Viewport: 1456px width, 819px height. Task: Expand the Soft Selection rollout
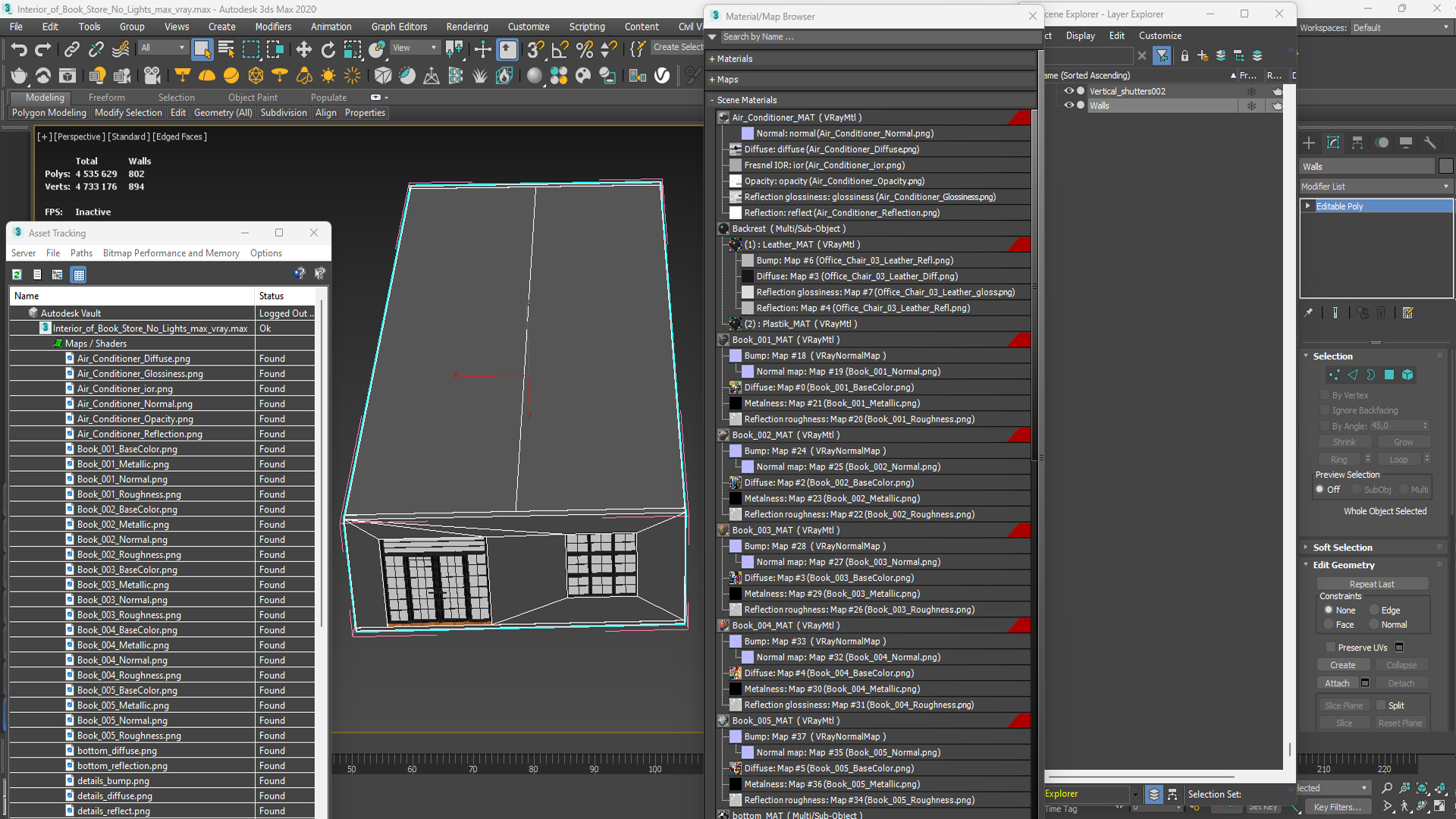[1342, 548]
